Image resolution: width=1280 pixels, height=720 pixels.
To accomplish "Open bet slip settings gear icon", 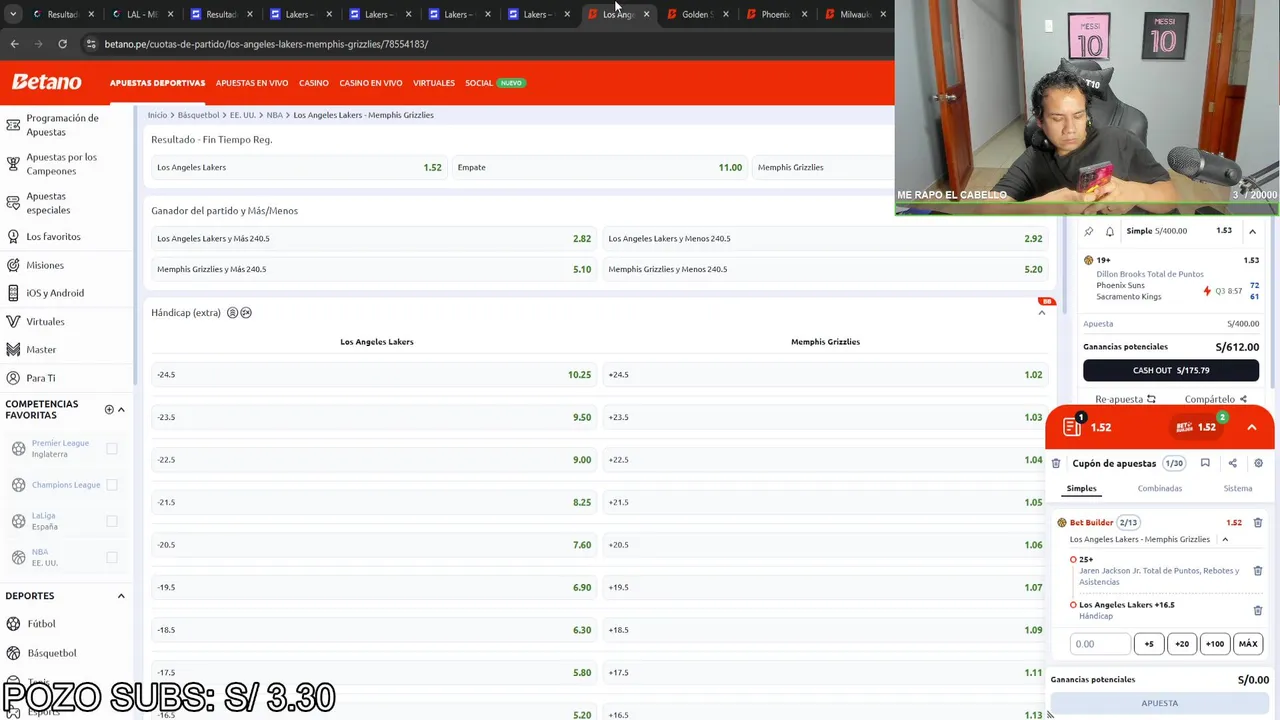I will tap(1258, 463).
